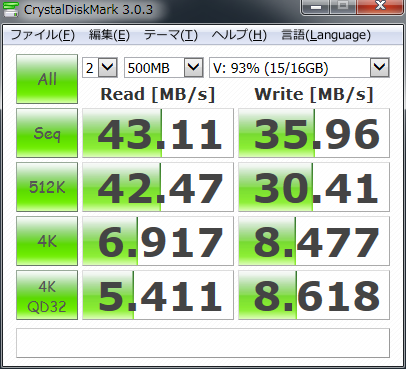
Task: Open the 言語(Language) menu
Action: [326, 35]
